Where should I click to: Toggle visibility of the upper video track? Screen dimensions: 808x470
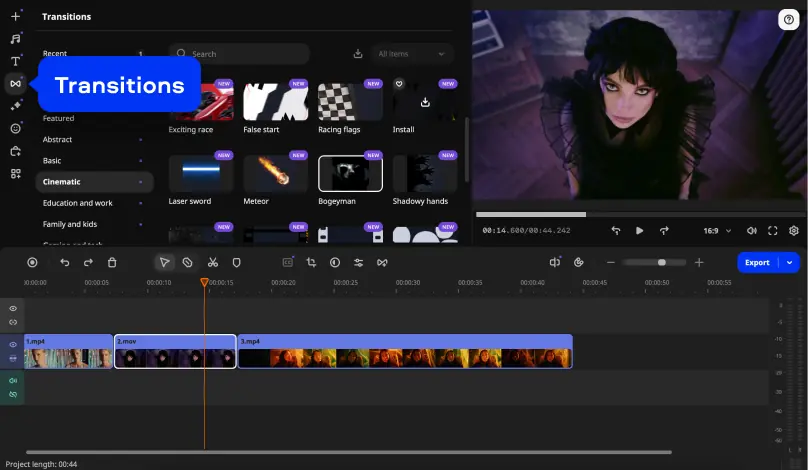(x=13, y=308)
